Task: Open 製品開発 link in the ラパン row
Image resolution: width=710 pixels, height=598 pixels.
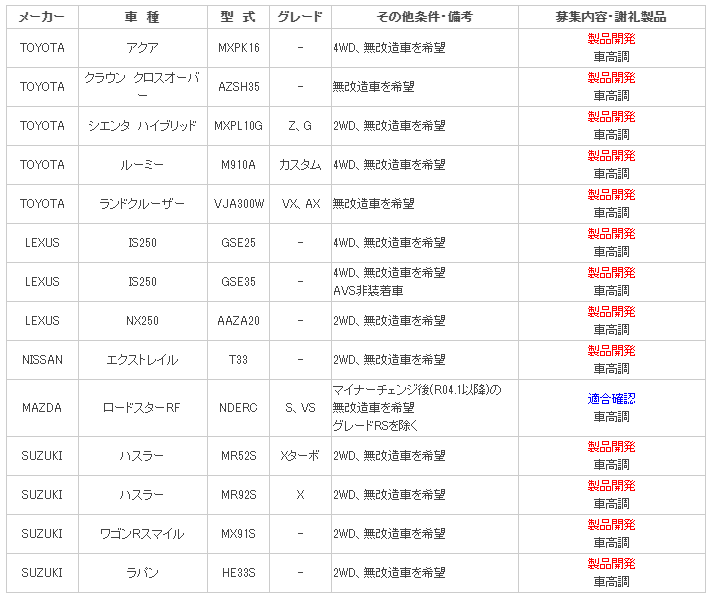Action: click(611, 564)
